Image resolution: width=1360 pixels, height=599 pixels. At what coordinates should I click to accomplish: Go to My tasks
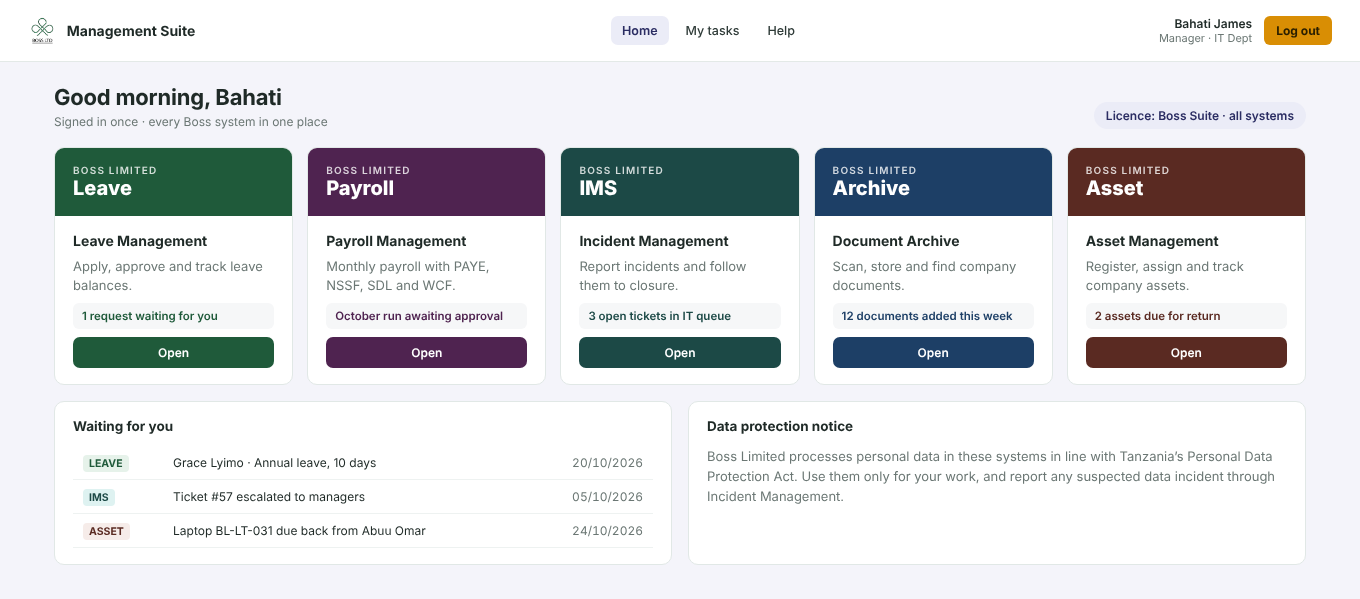tap(712, 31)
